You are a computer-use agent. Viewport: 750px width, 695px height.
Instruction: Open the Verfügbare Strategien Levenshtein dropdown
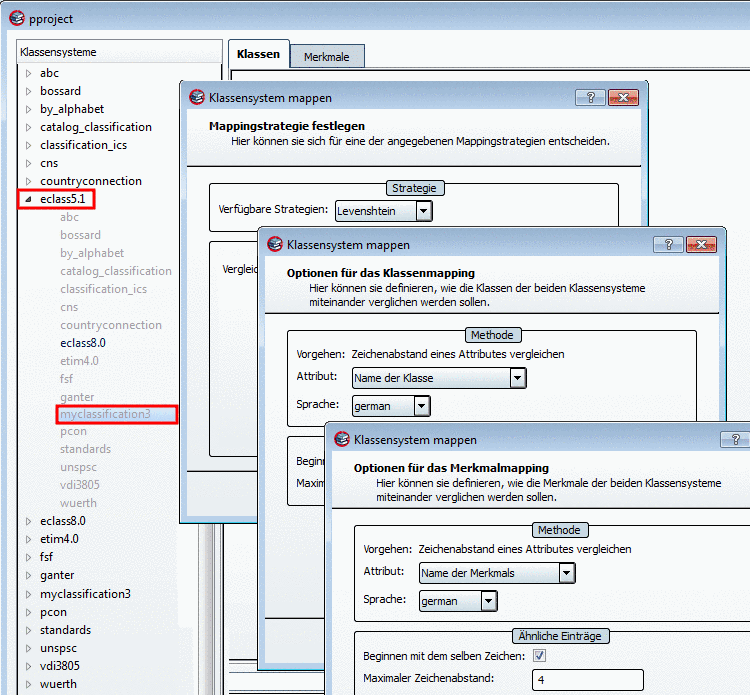click(x=424, y=210)
